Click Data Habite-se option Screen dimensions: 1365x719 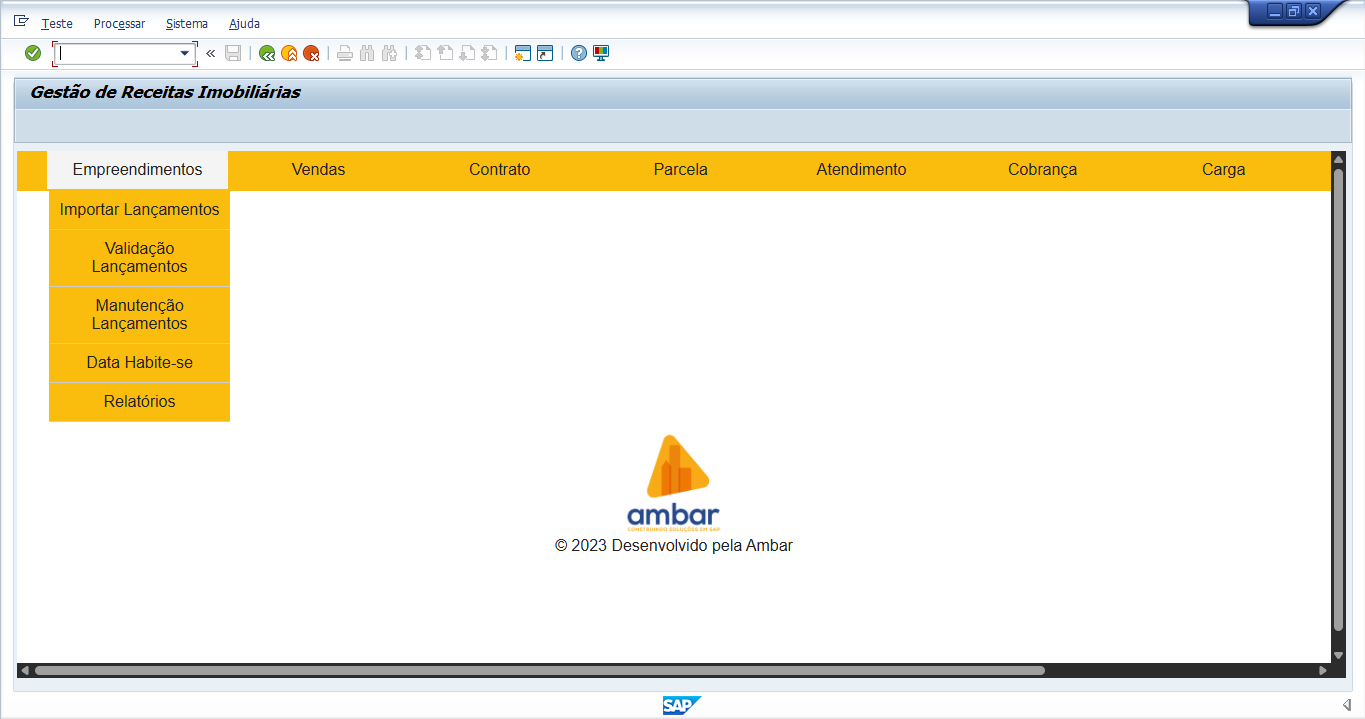139,363
